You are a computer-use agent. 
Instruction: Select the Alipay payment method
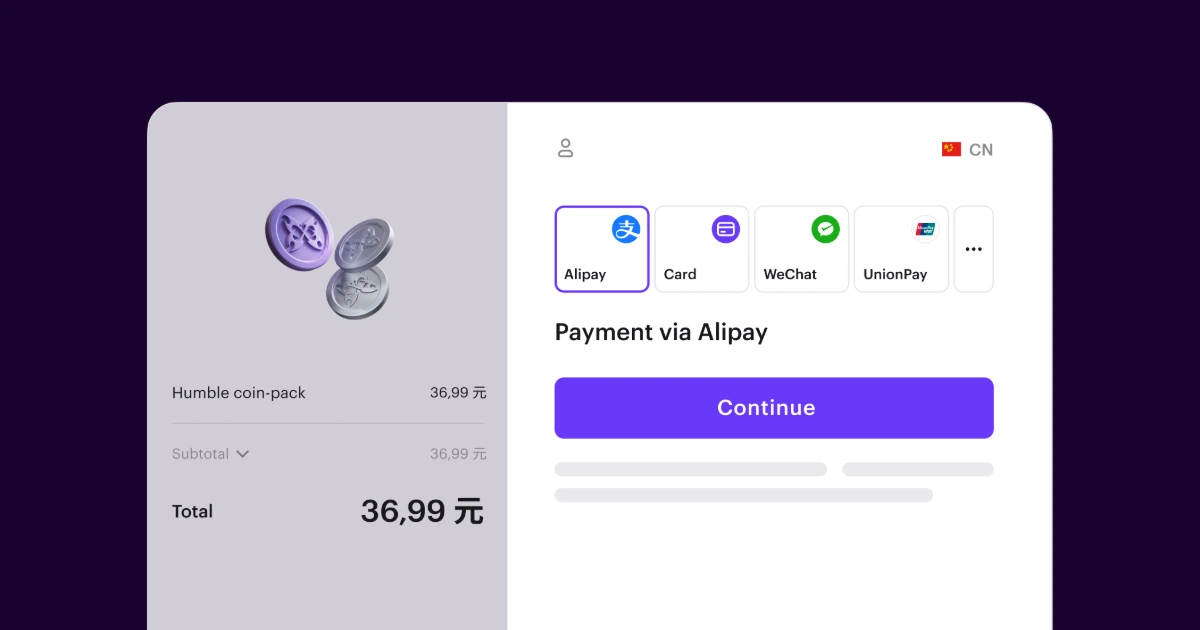(x=602, y=249)
